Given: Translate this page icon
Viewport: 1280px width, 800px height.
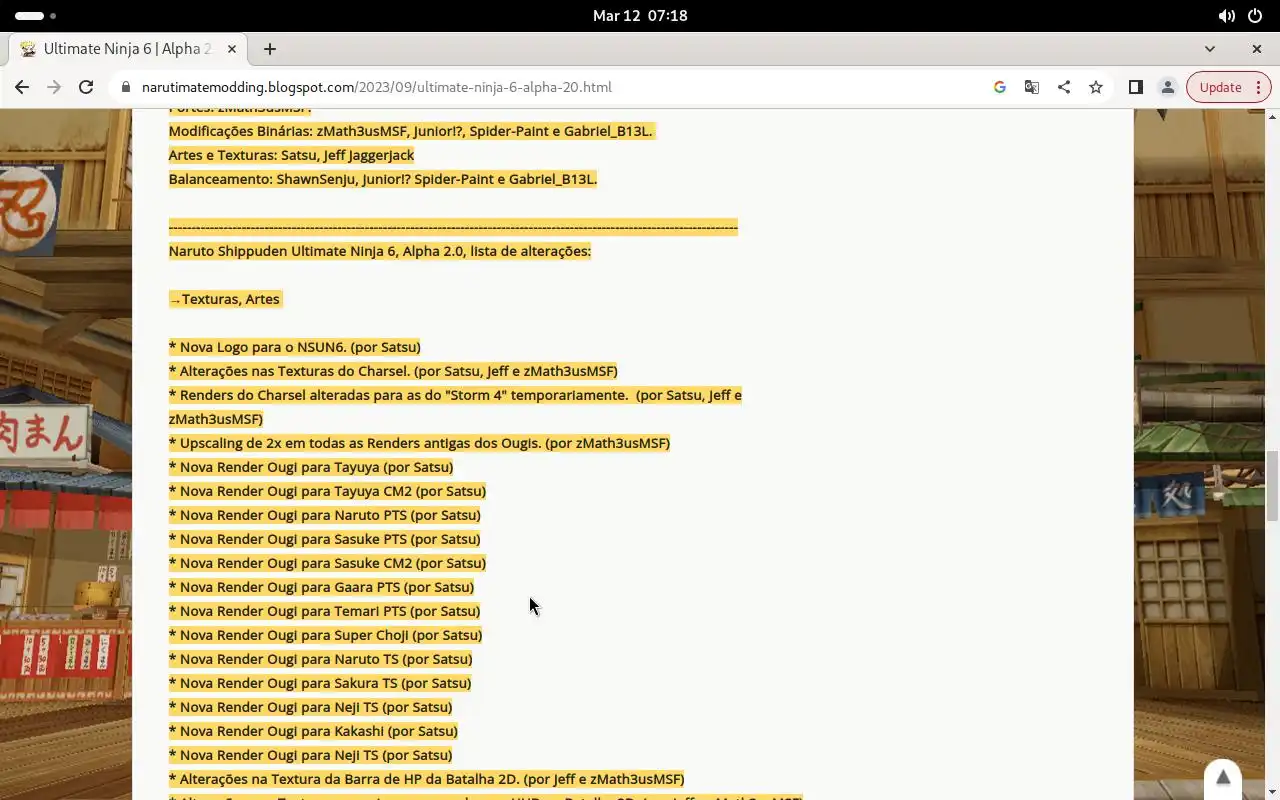Looking at the screenshot, I should click(x=1031, y=87).
